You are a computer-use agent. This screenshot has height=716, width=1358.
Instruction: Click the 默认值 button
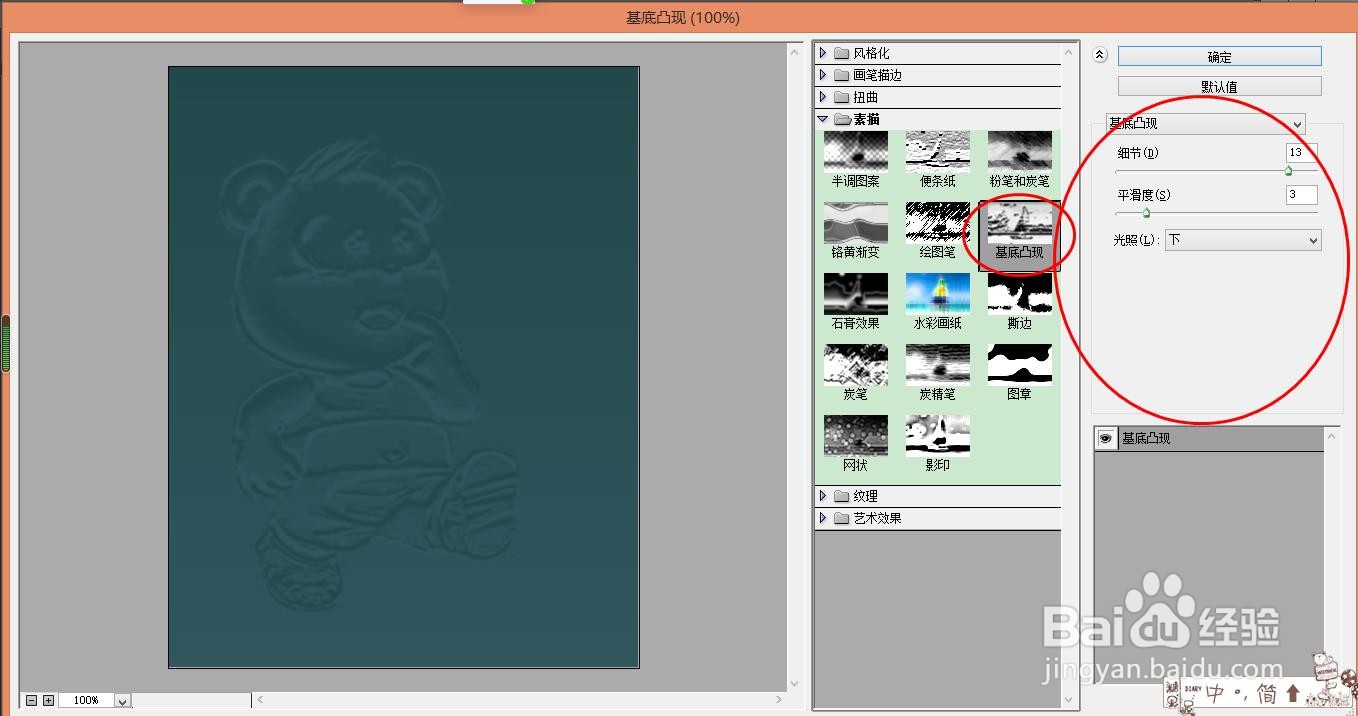click(1219, 87)
